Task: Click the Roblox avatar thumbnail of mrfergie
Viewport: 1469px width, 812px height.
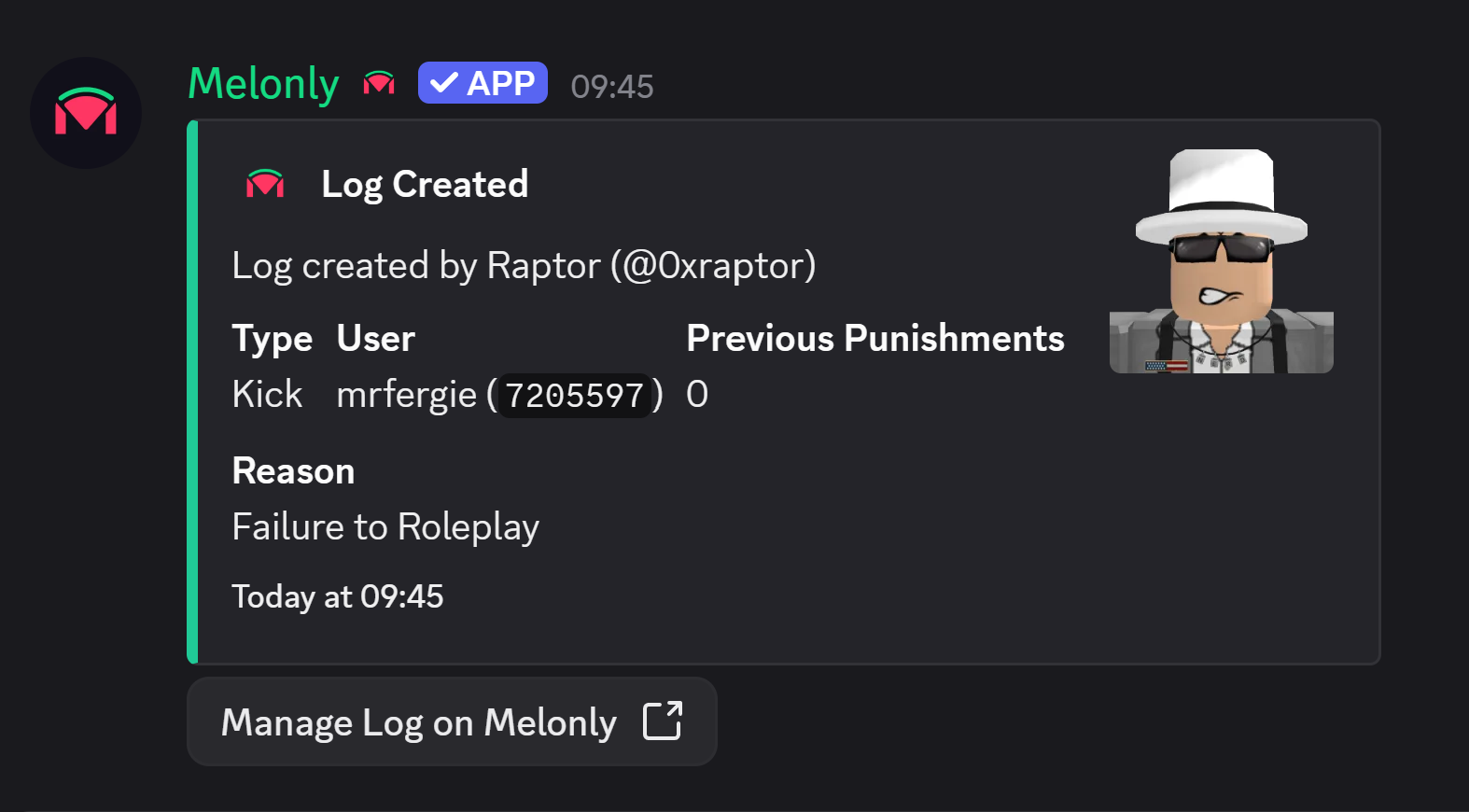Action: click(x=1221, y=257)
